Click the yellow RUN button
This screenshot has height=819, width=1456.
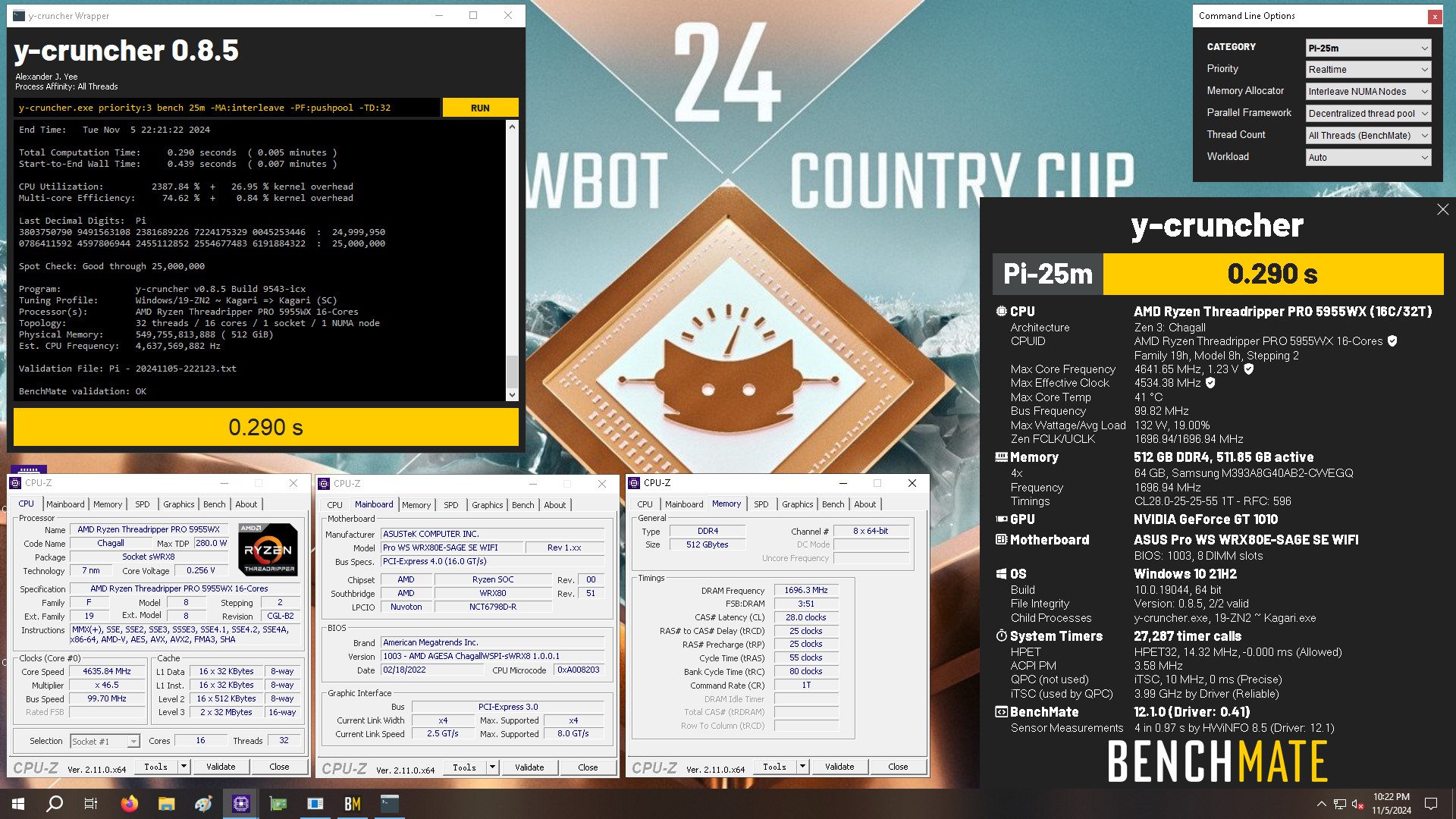pyautogui.click(x=480, y=108)
